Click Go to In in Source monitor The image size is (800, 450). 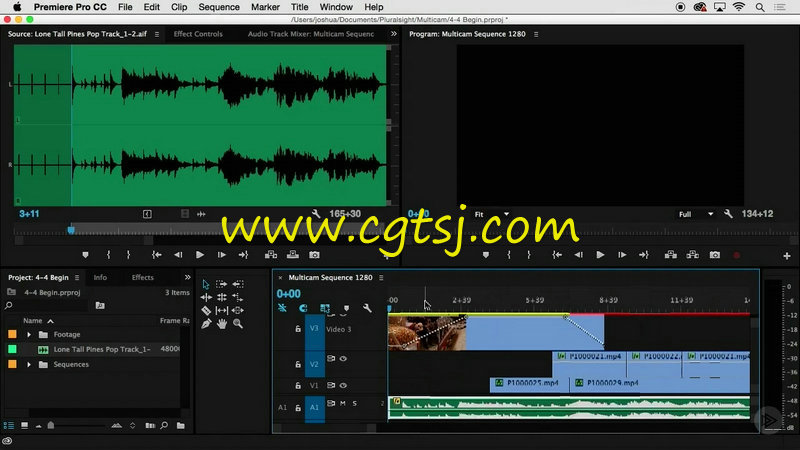pyautogui.click(x=157, y=255)
